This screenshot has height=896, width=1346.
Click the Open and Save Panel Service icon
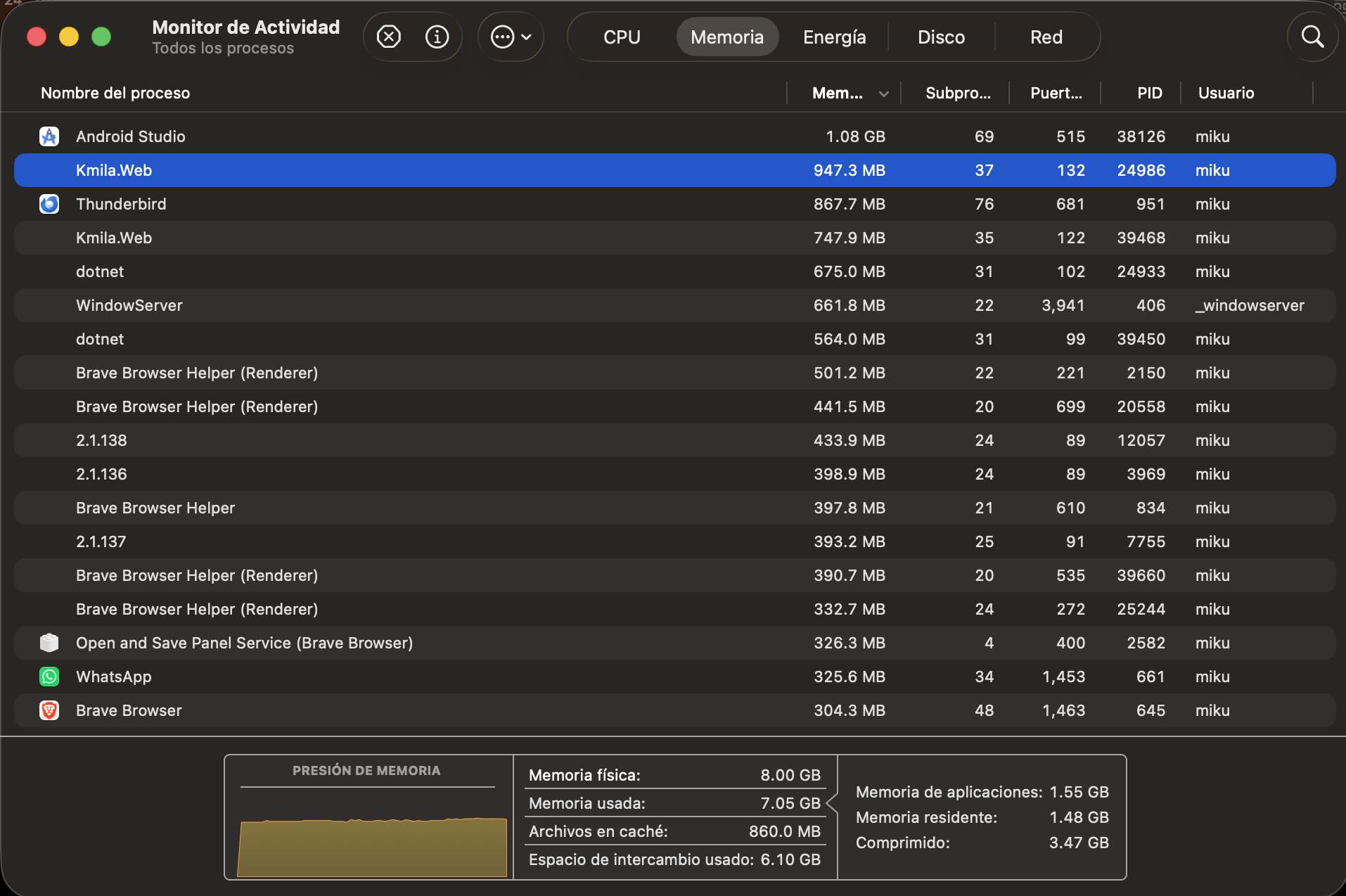(x=49, y=643)
